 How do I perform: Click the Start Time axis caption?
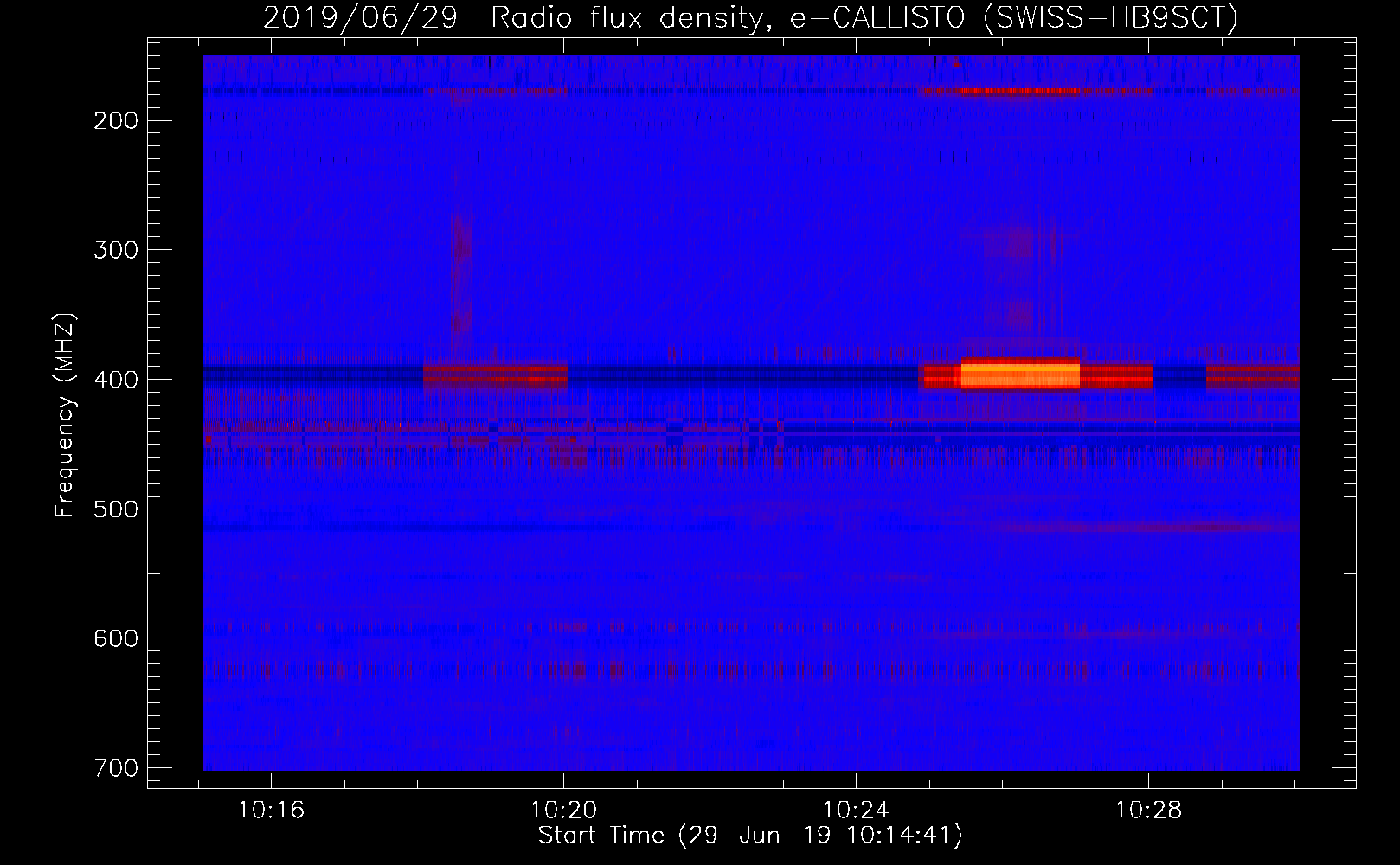750,836
